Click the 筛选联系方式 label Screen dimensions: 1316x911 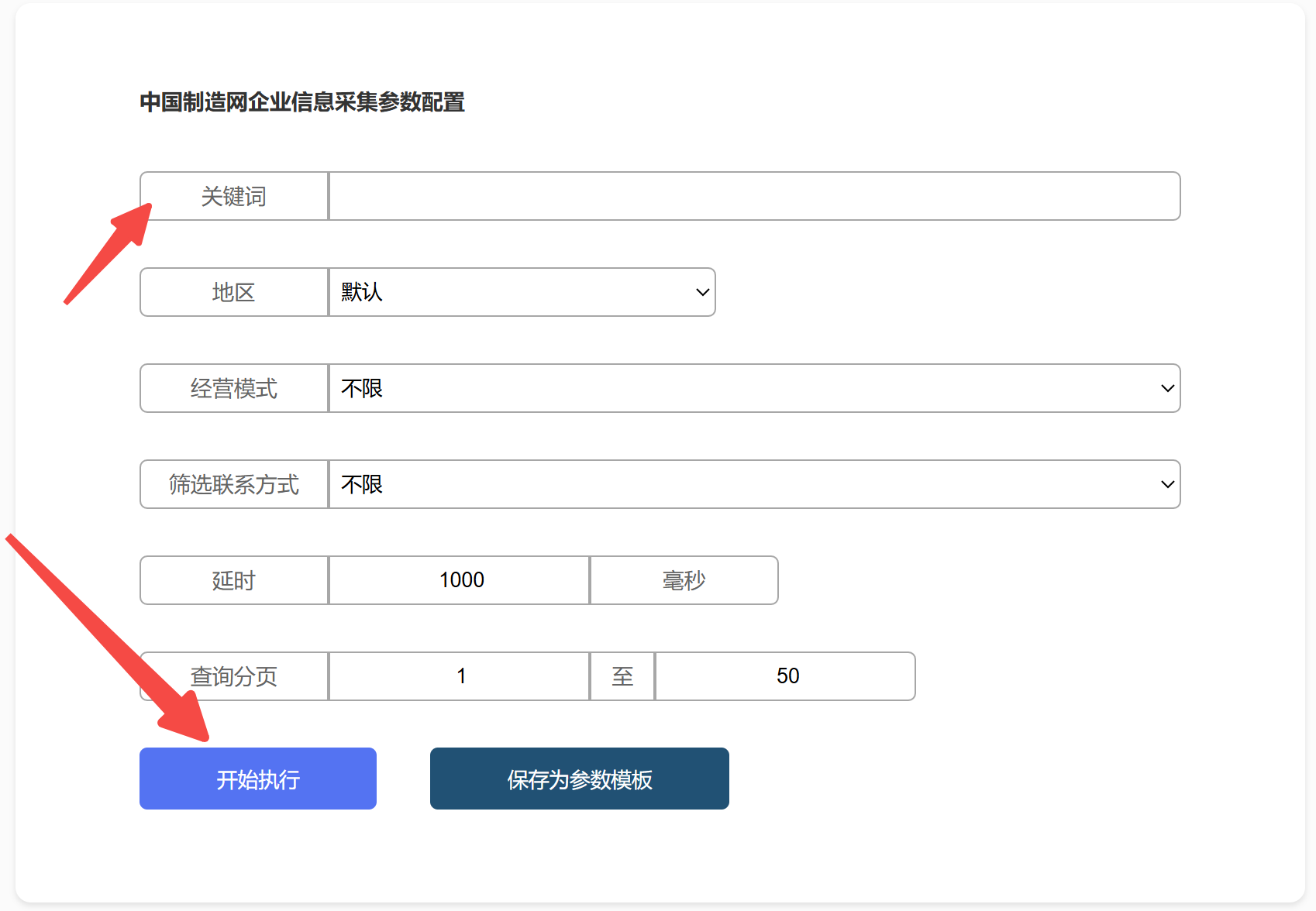tap(234, 484)
